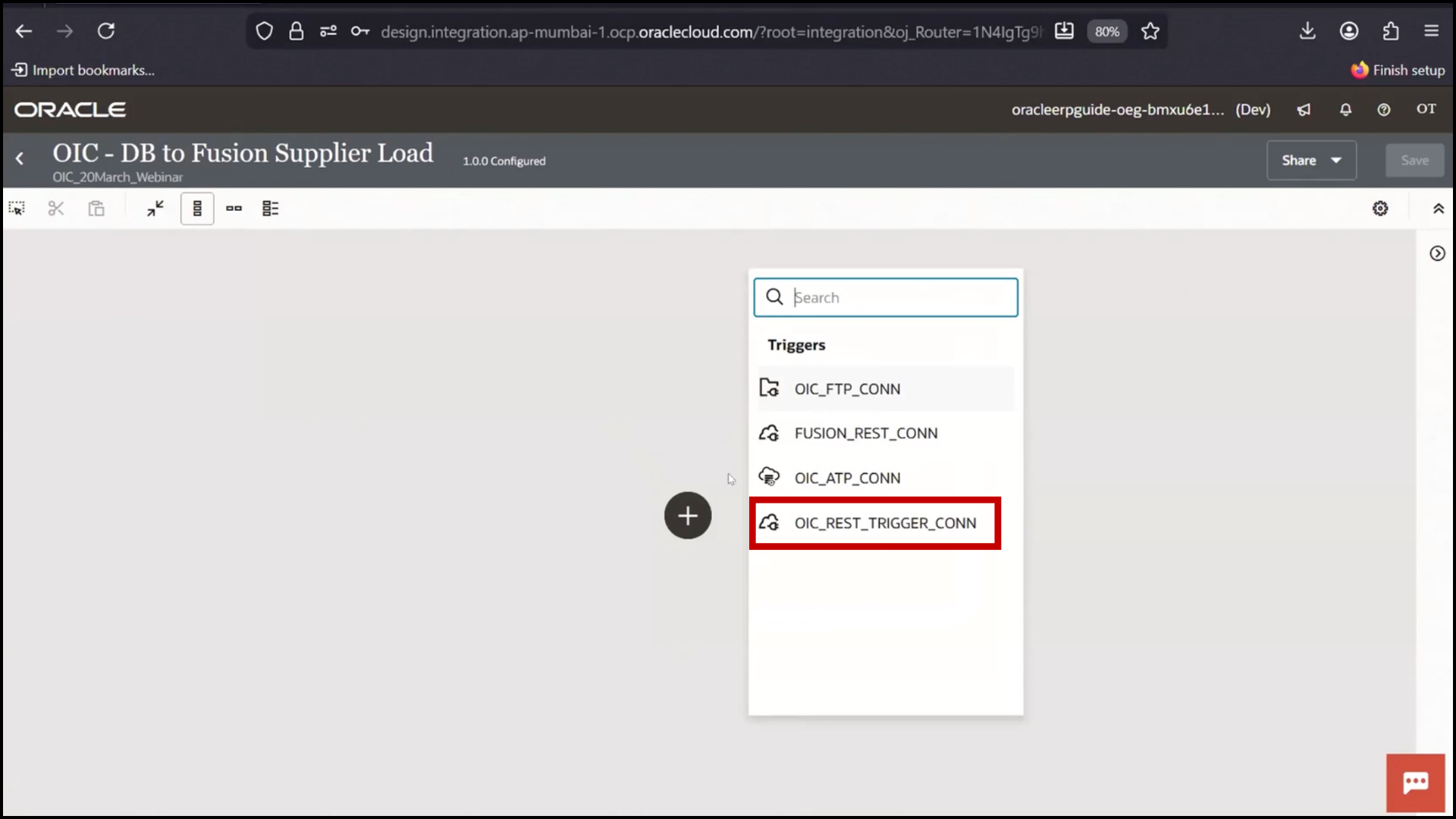The image size is (1456, 819).
Task: Click the install app icon in address bar
Action: click(x=1065, y=31)
